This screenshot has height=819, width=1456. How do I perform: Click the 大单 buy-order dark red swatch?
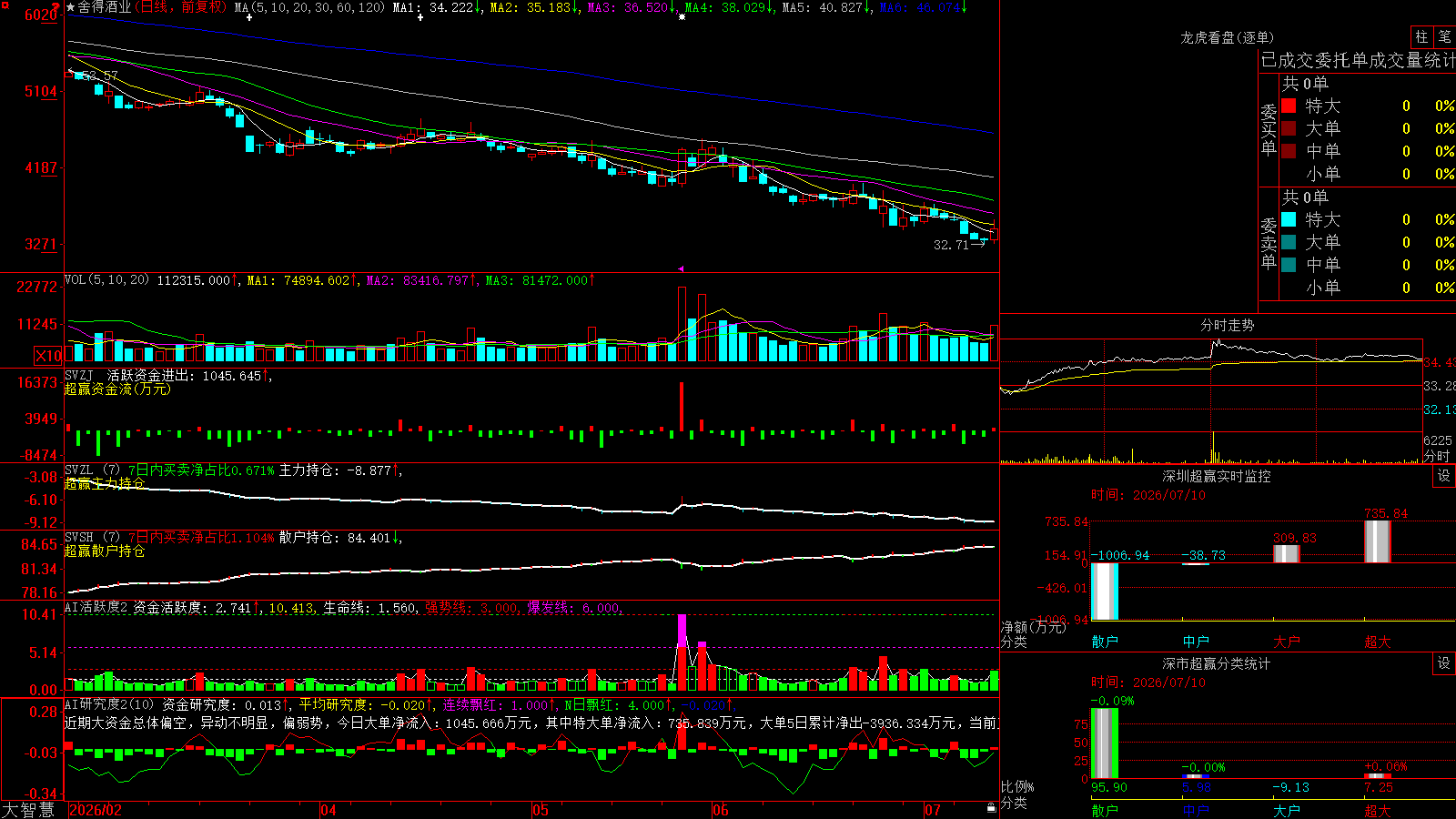[x=1289, y=128]
